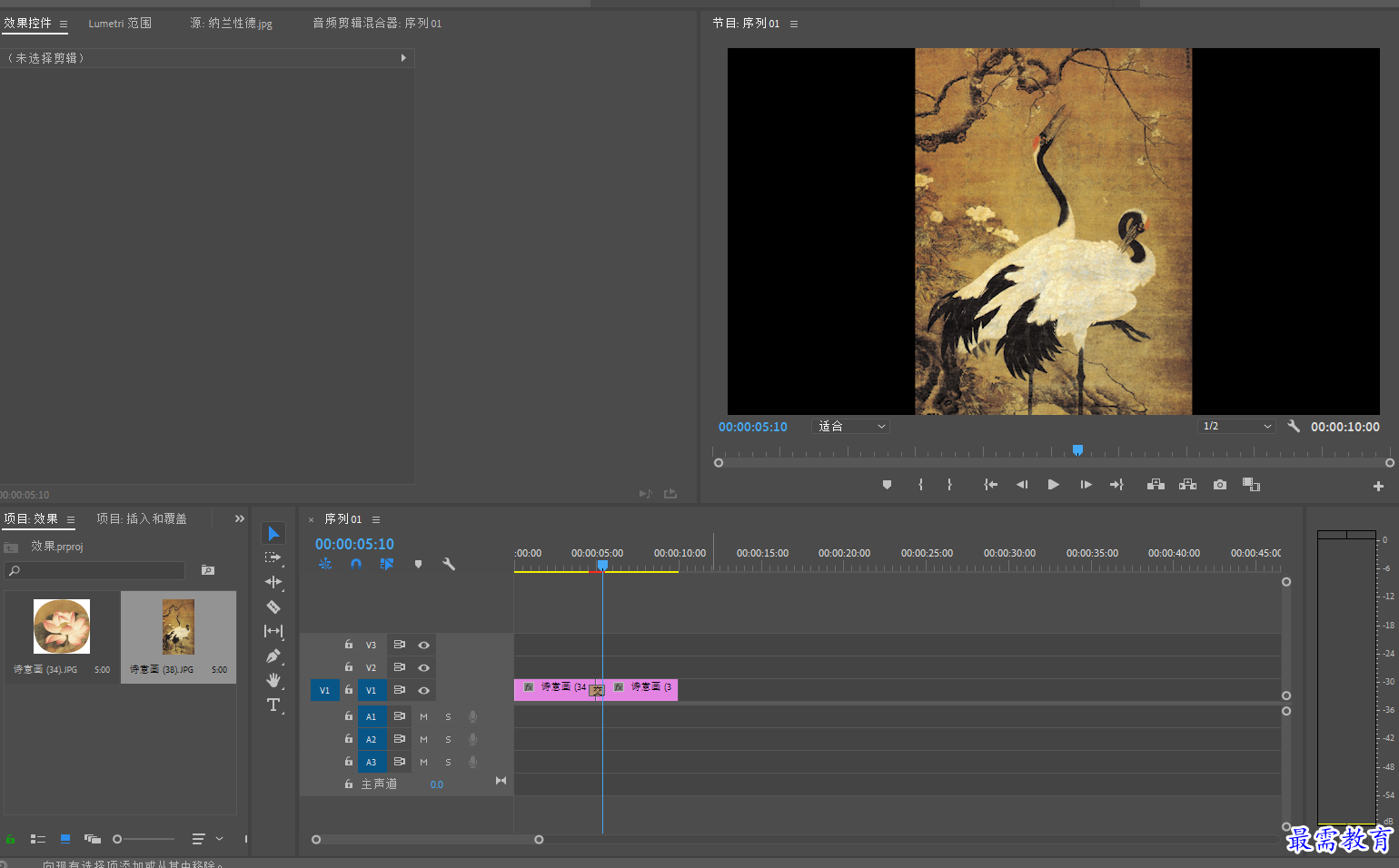The image size is (1399, 868).
Task: Switch to Effect Controls tab
Action: point(27,24)
